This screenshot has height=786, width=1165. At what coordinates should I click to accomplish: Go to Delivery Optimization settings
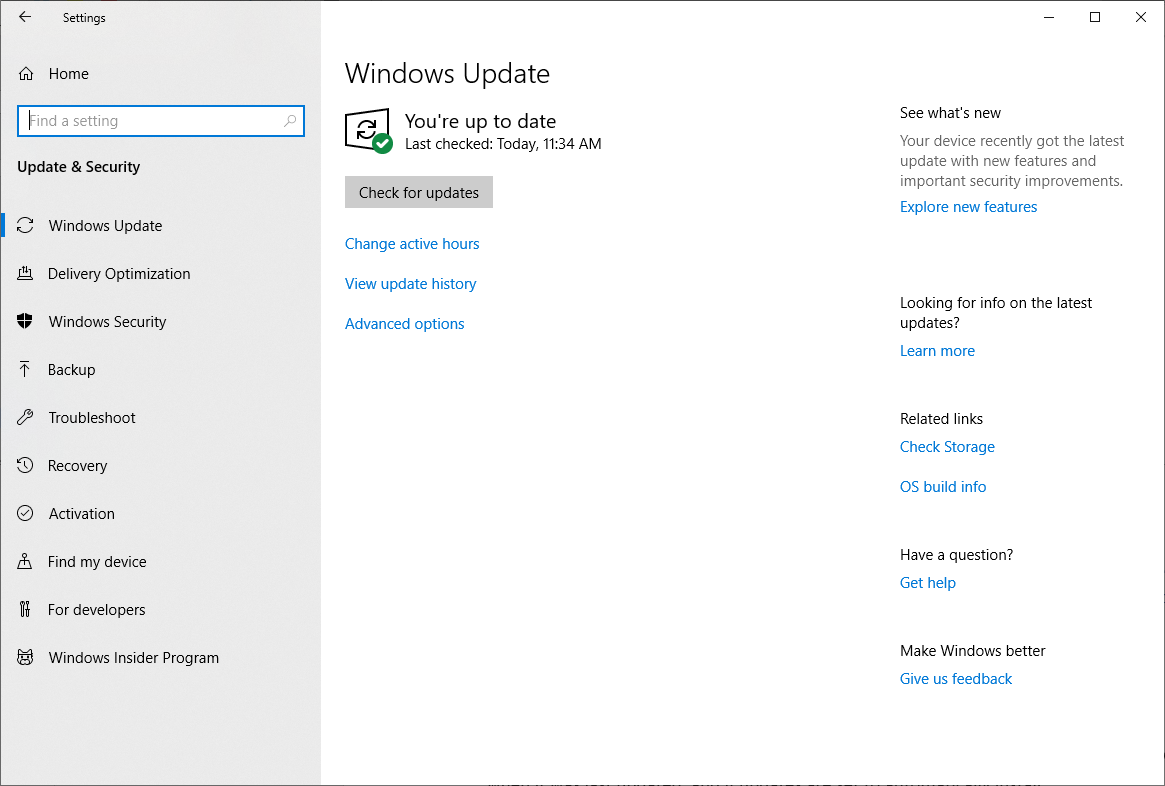click(160, 273)
